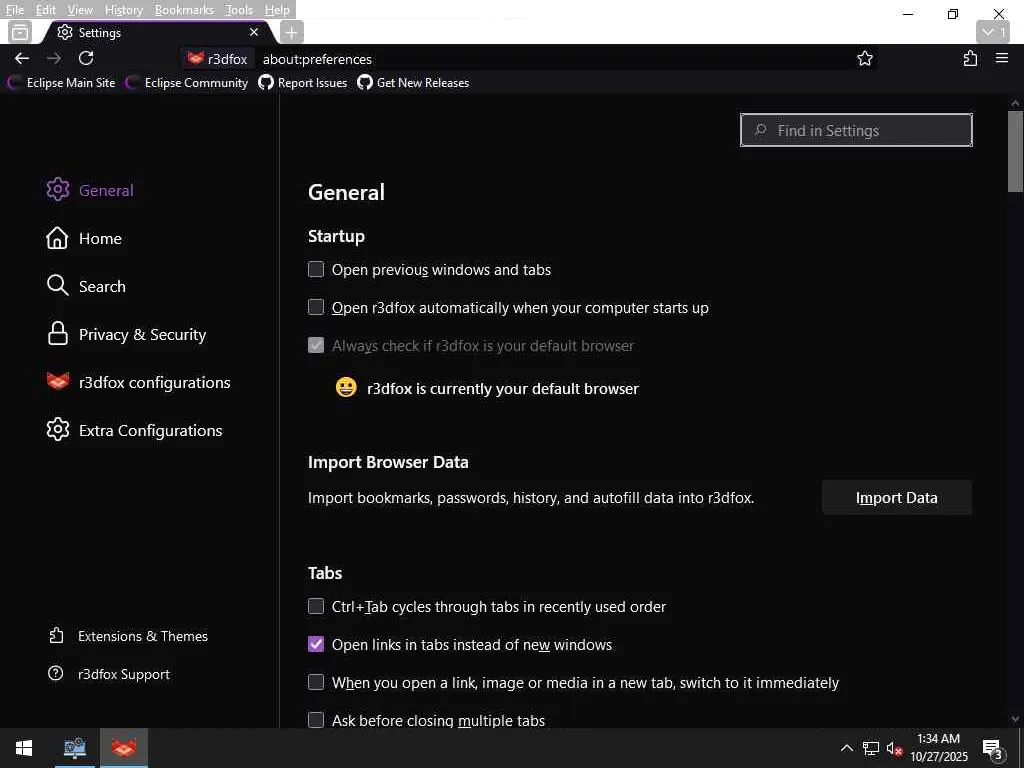This screenshot has width=1024, height=768.
Task: Open r3dfox configurations category
Action: click(x=138, y=382)
